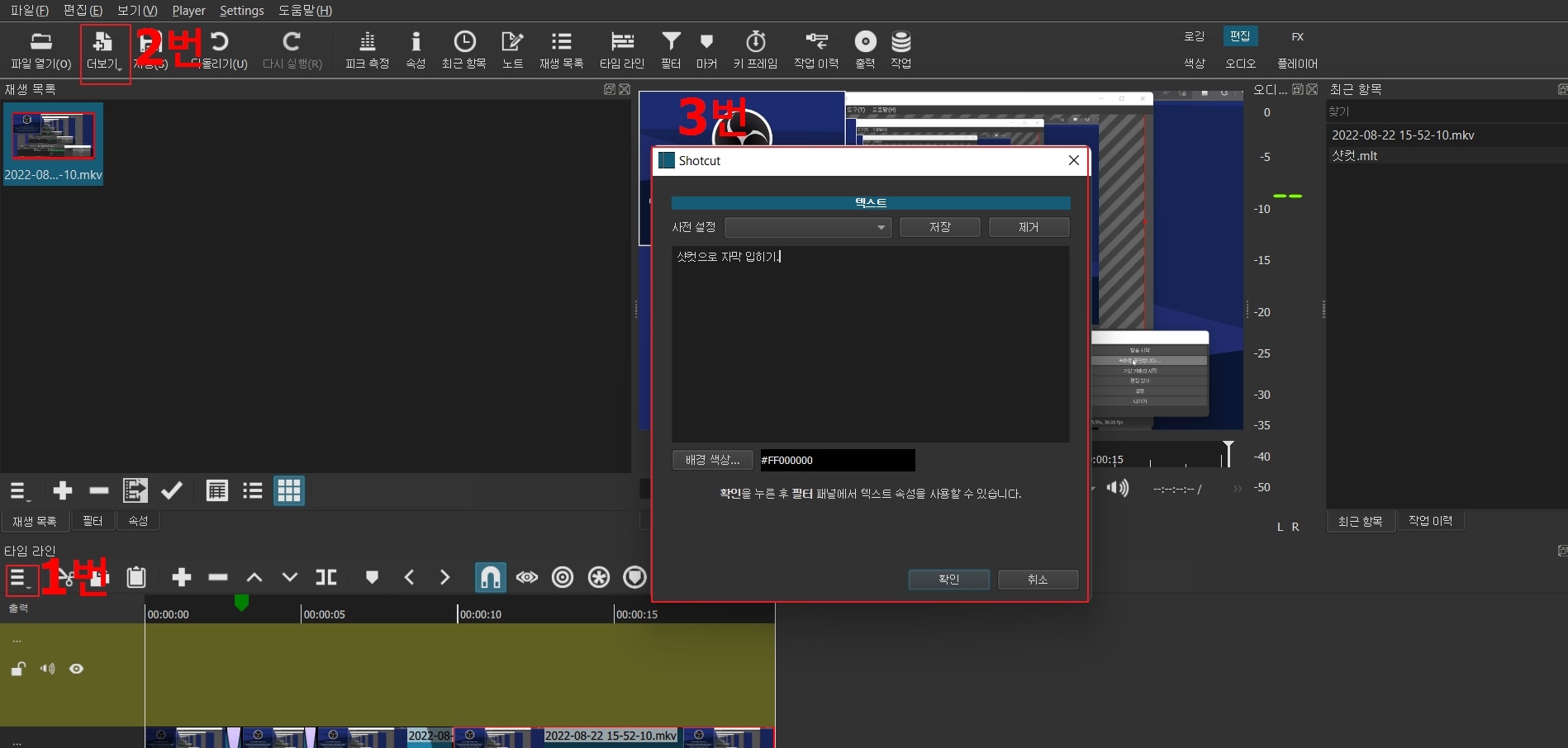This screenshot has height=748, width=1568.
Task: Hide the track with eye icon
Action: 76,669
